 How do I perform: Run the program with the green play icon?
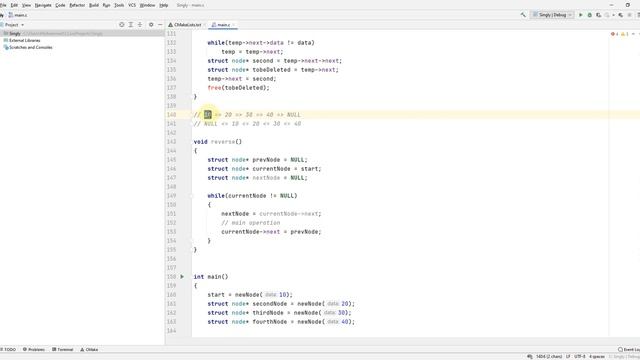pos(580,15)
